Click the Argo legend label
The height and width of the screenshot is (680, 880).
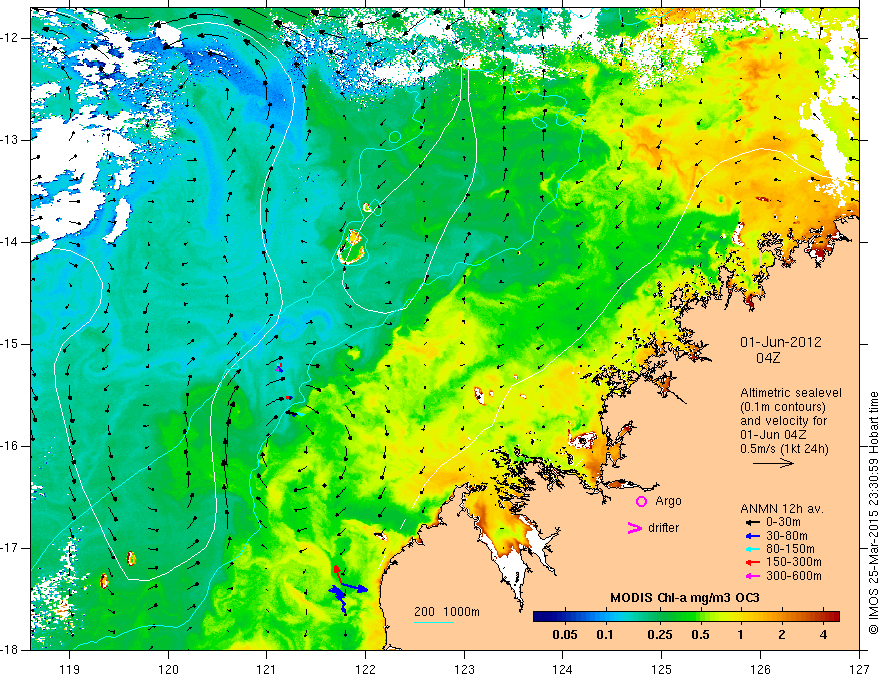668,501
